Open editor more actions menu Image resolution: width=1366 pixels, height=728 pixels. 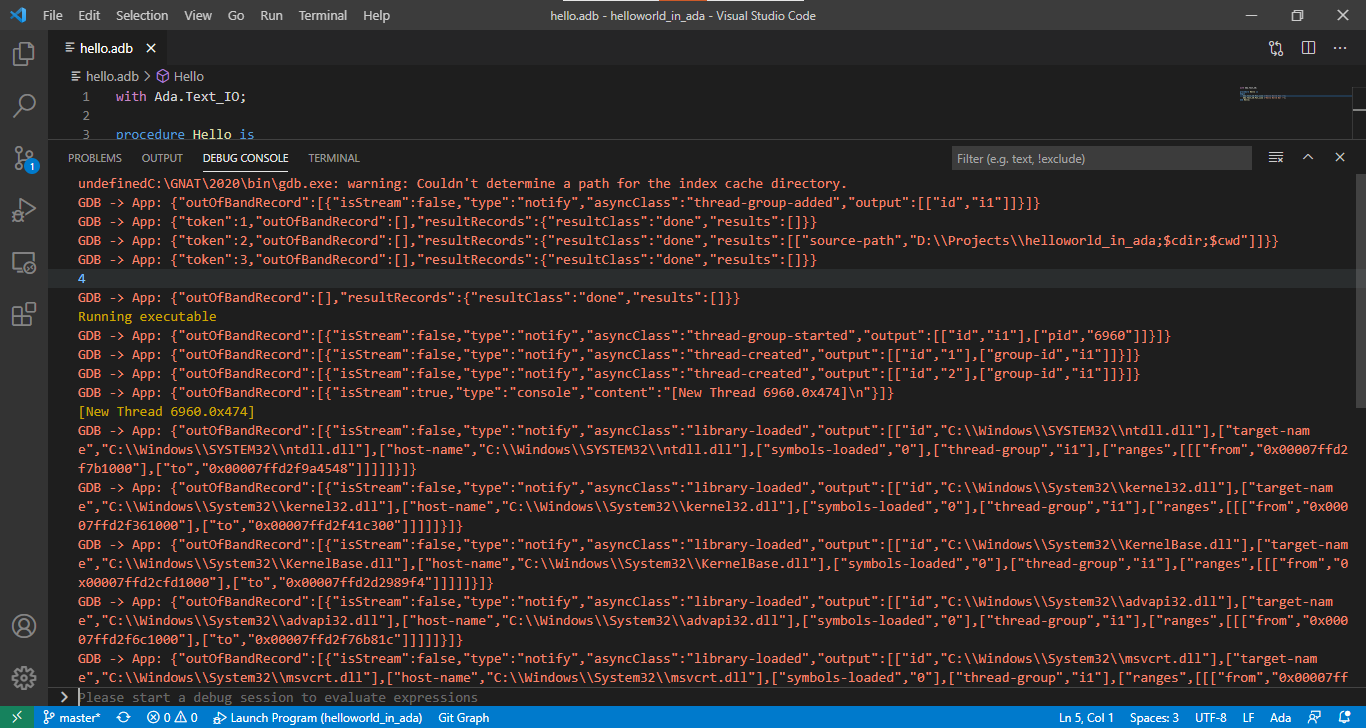point(1340,47)
